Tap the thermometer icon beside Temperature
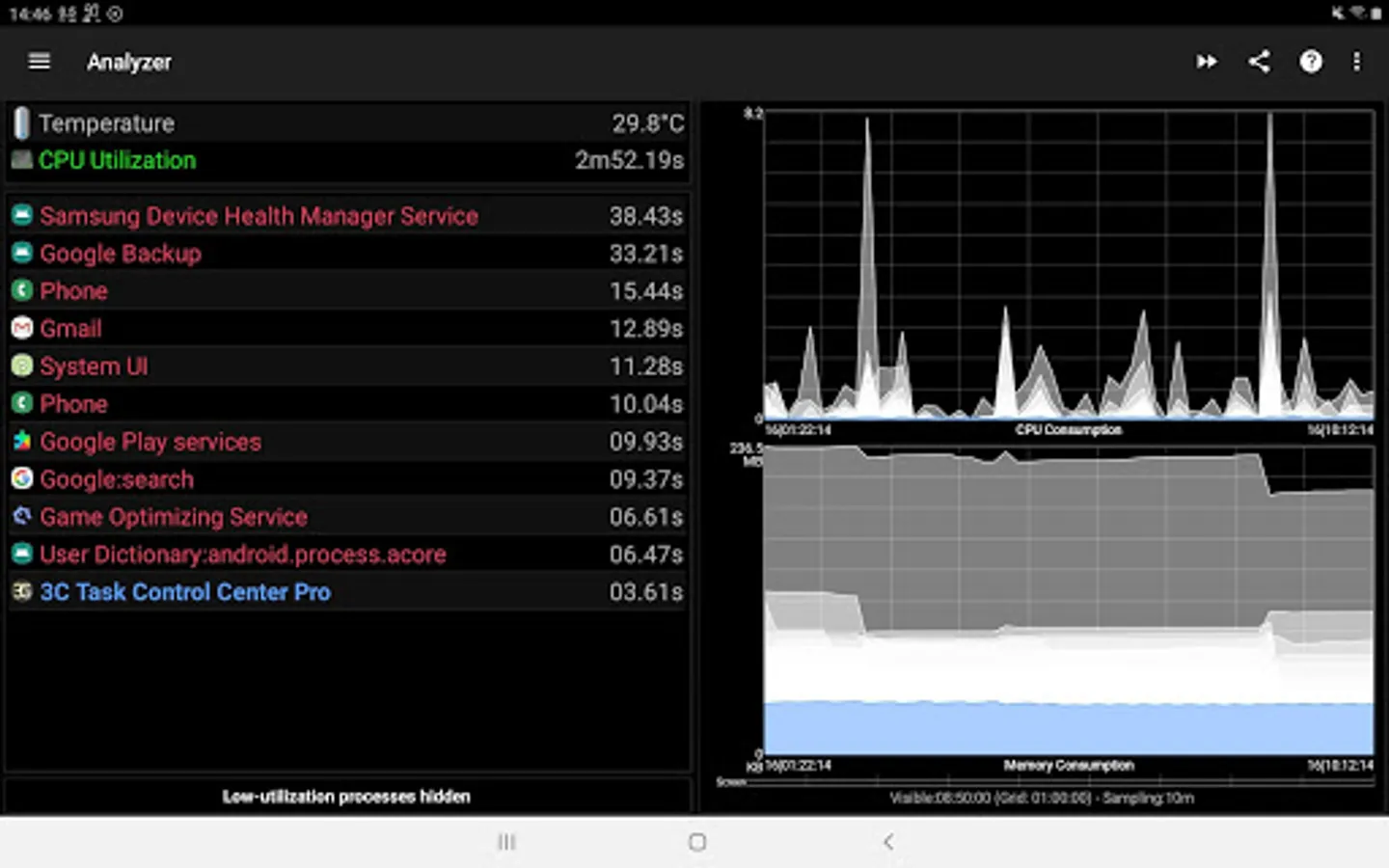 pos(21,123)
